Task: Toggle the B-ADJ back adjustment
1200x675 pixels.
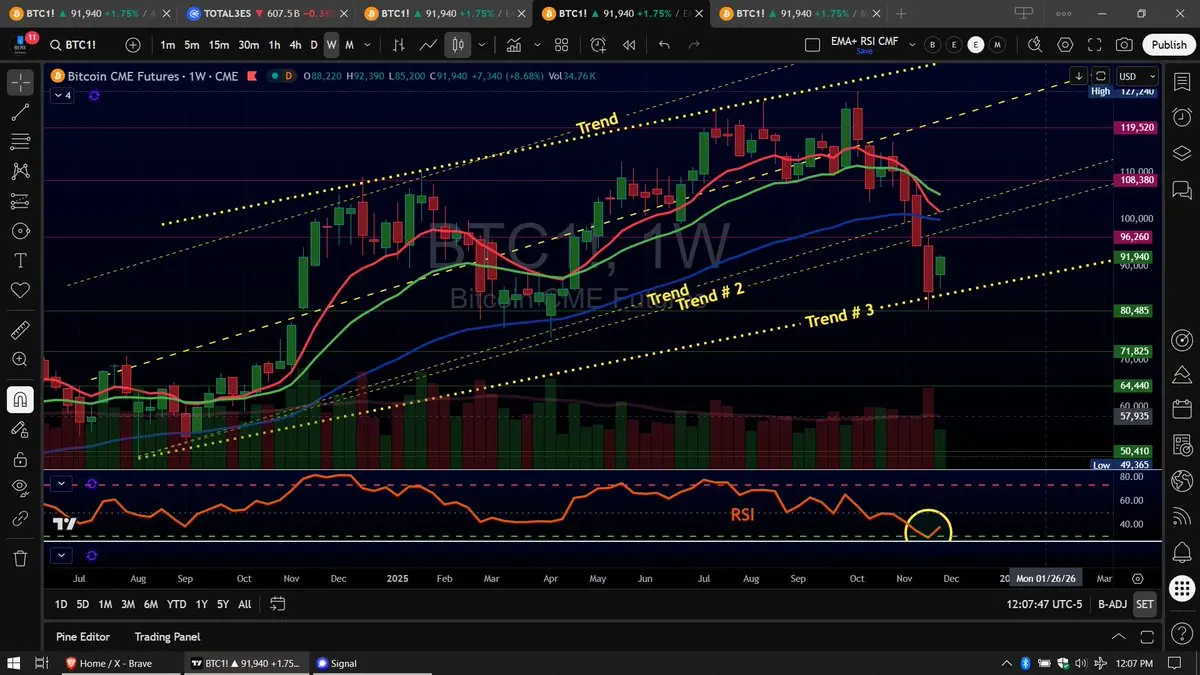Action: (x=1111, y=604)
